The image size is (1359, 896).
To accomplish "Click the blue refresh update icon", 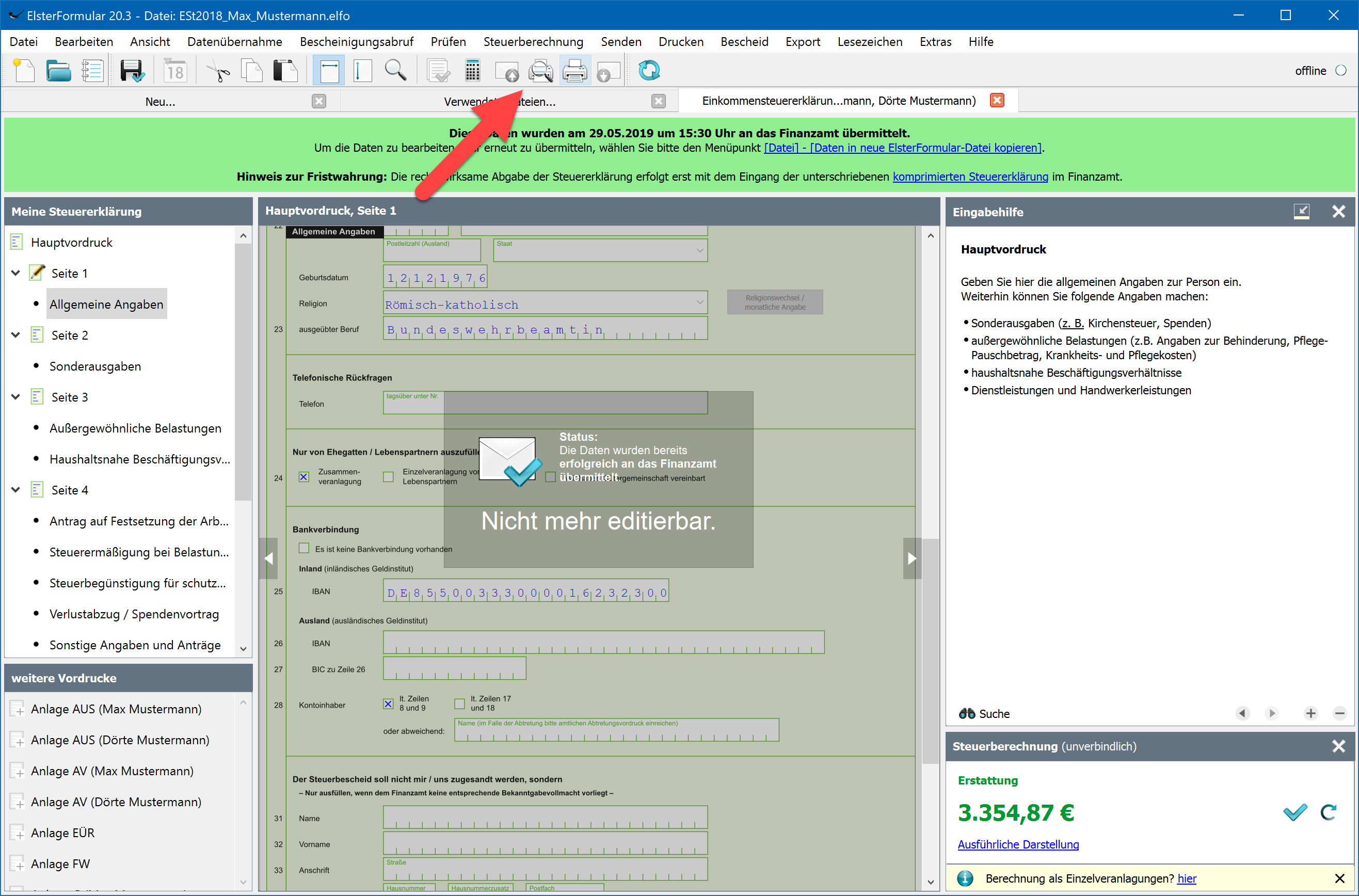I will [649, 71].
